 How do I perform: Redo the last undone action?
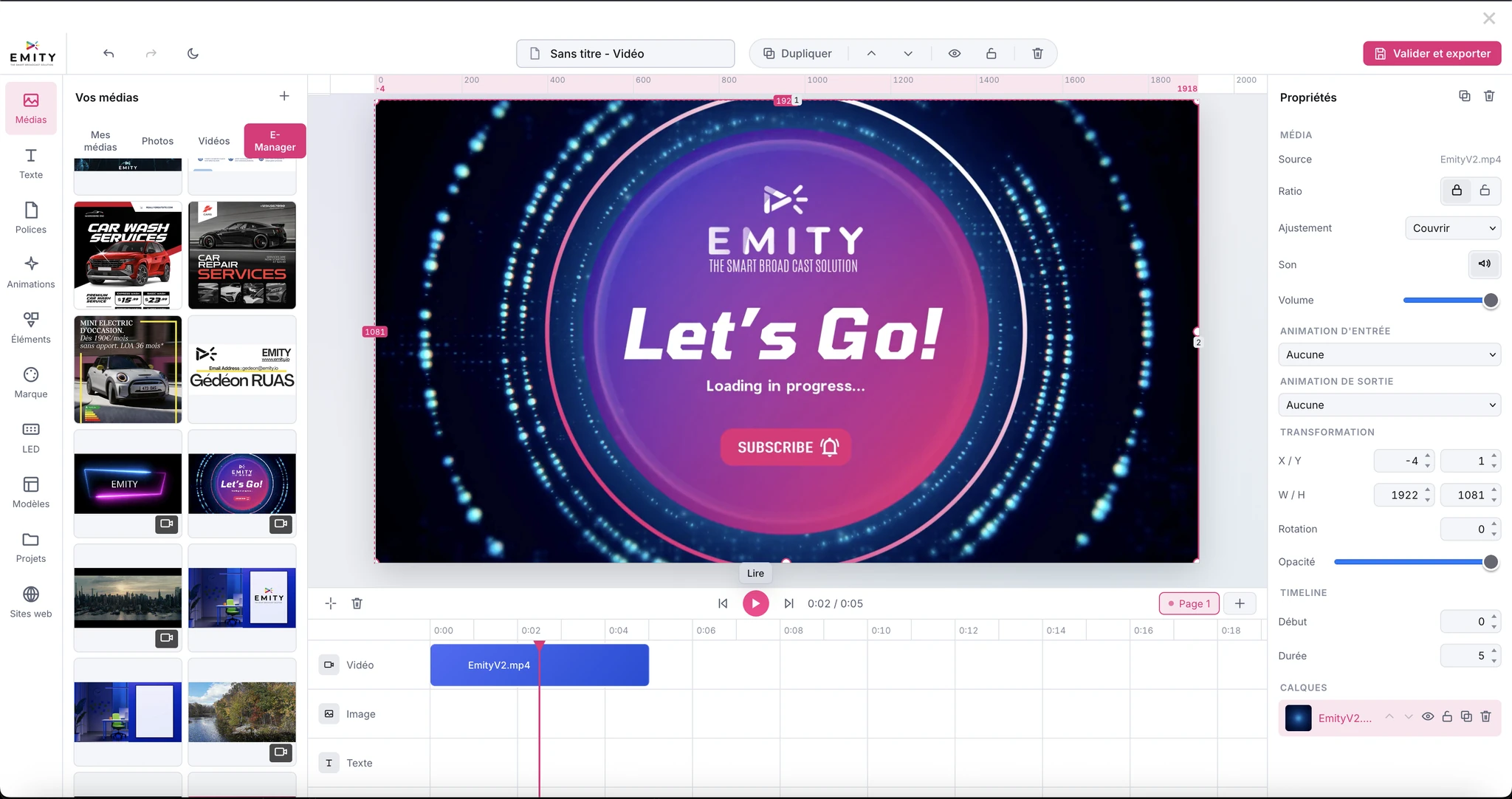click(151, 53)
